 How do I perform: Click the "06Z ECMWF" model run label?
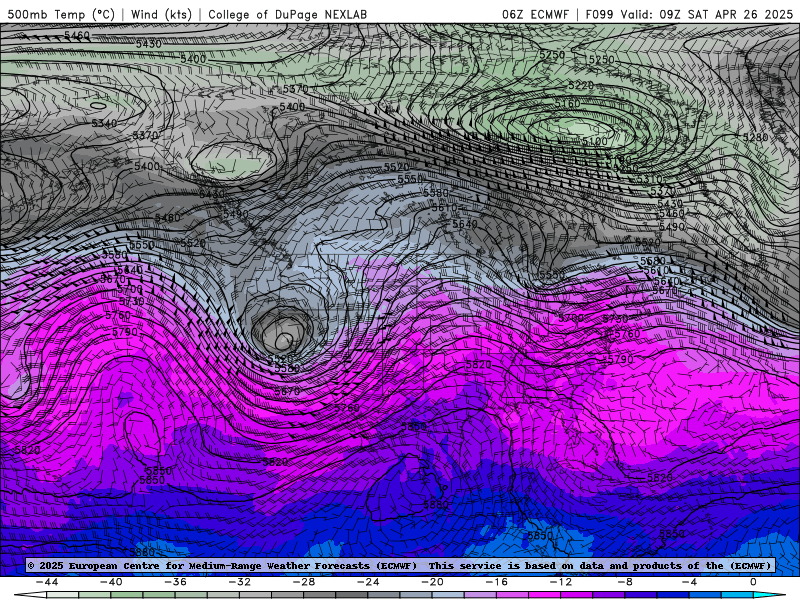535,14
